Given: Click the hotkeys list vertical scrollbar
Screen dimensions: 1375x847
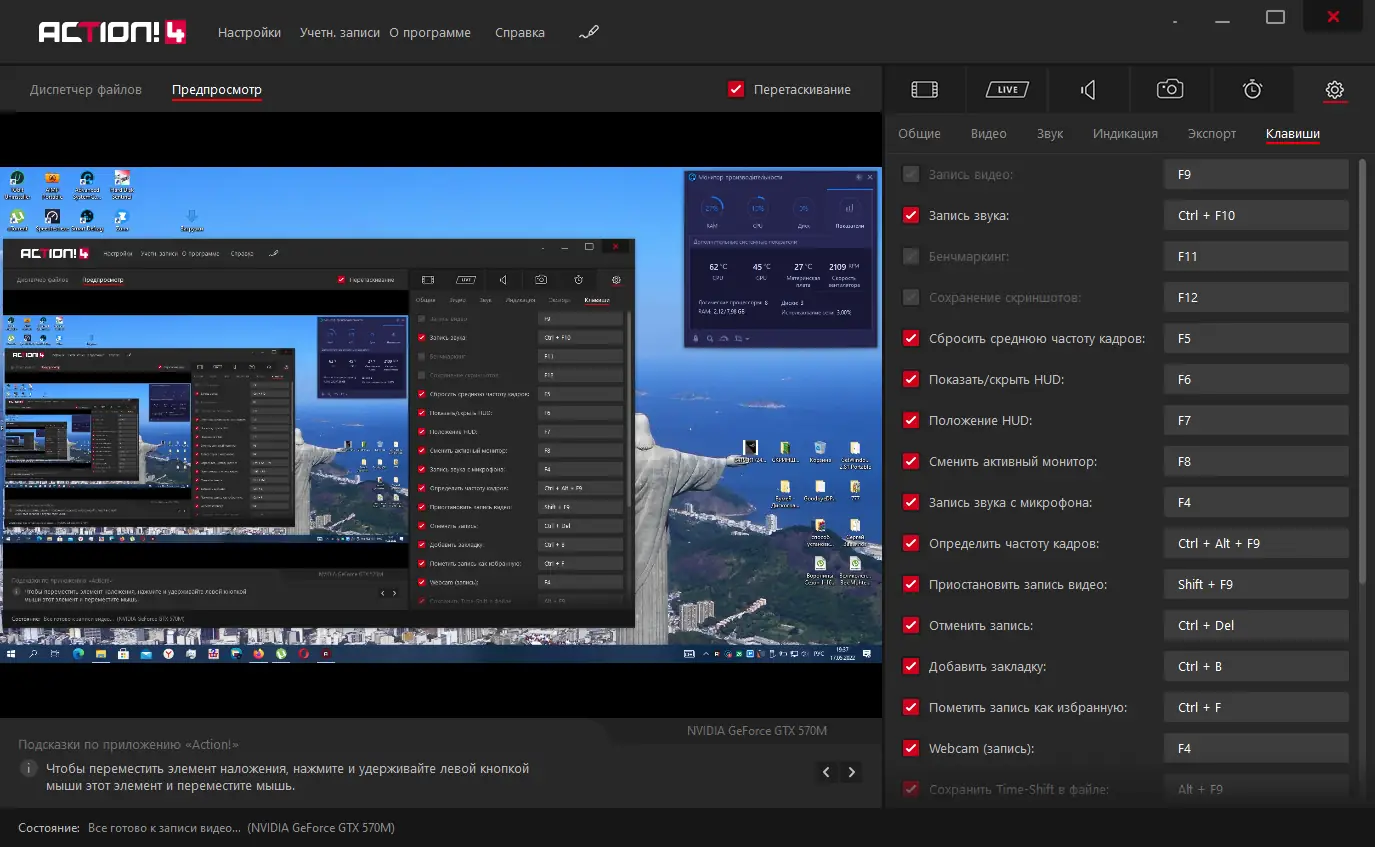Looking at the screenshot, I should click(x=1361, y=370).
